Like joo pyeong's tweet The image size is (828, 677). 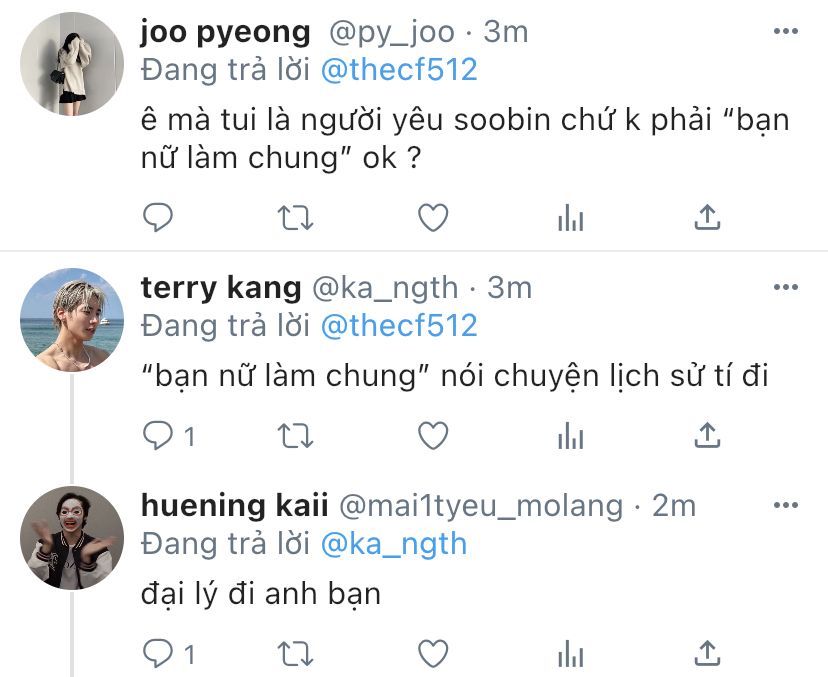(x=432, y=216)
